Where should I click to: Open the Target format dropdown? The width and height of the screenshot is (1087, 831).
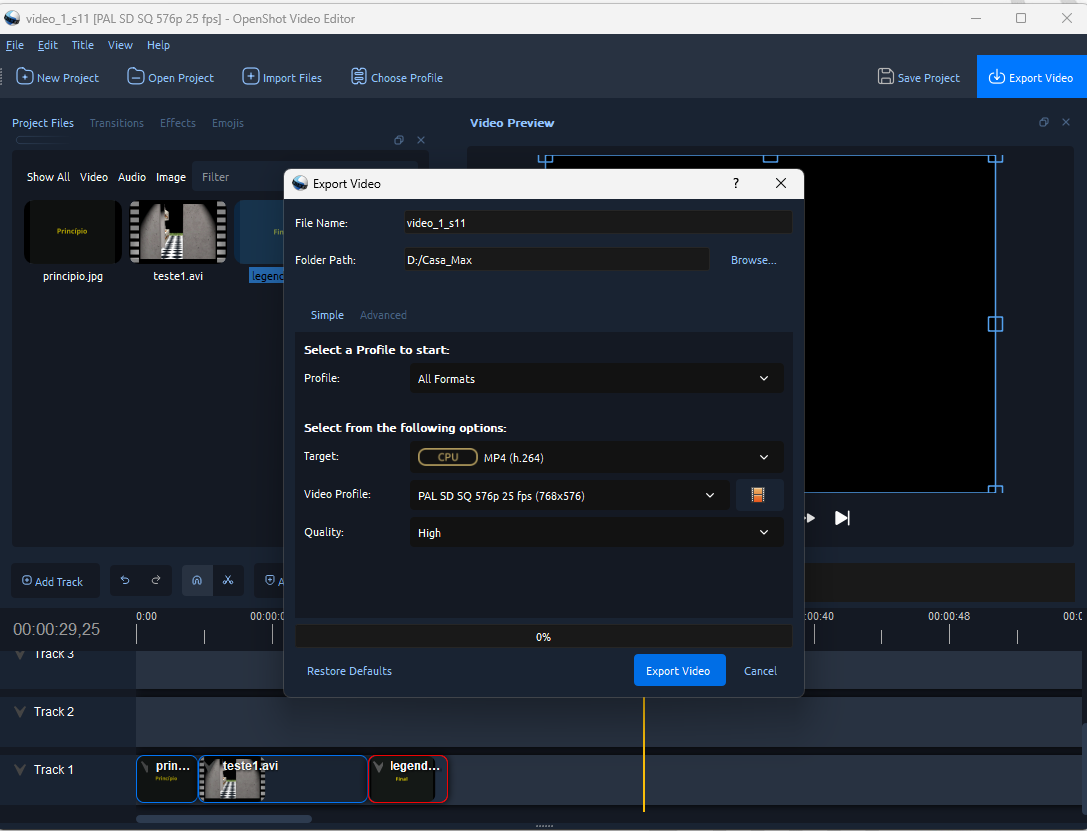[598, 457]
